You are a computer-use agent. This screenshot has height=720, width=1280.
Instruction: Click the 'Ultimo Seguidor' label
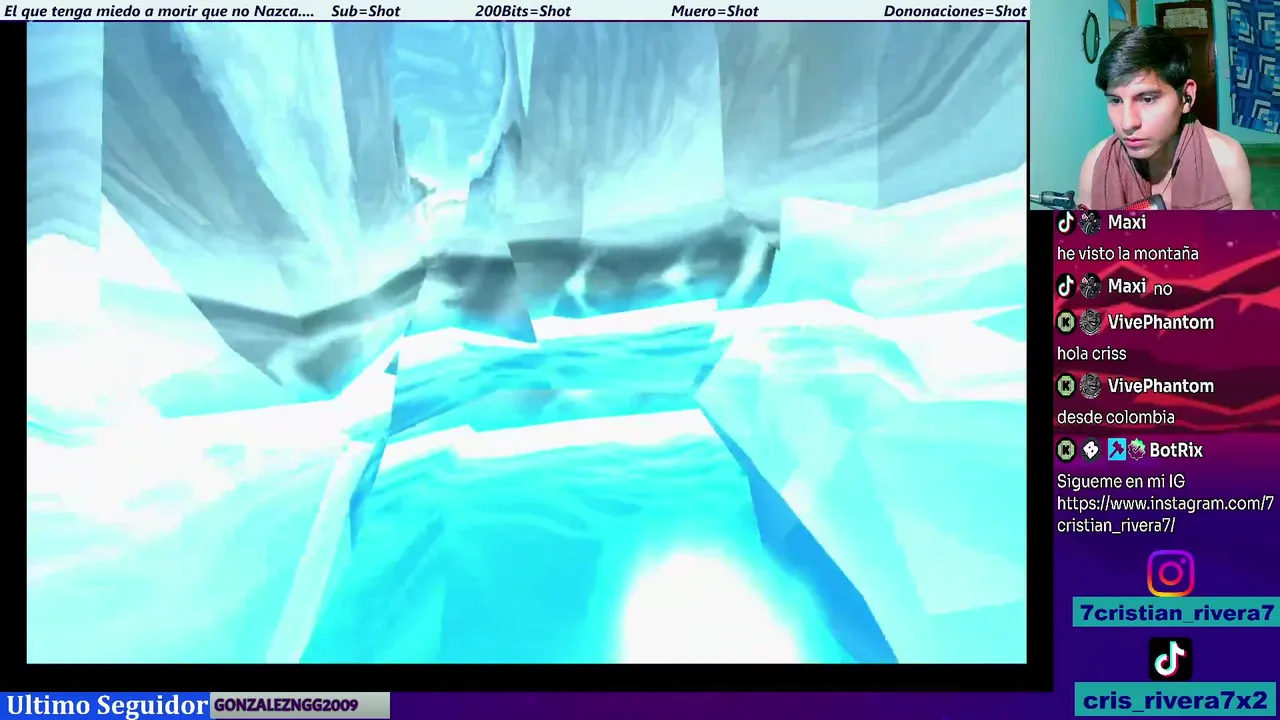pos(107,705)
